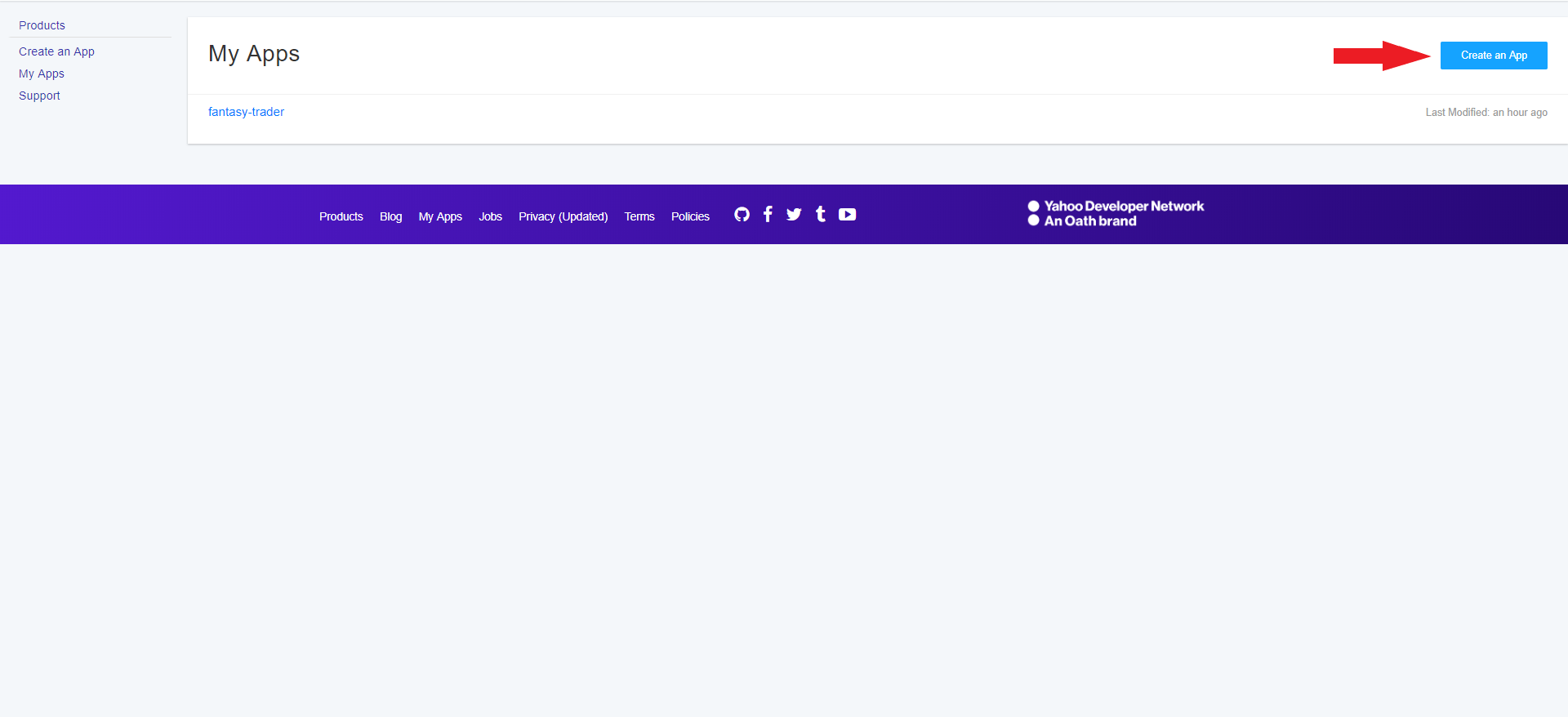
Task: Open Privacy (Updated) footer link
Action: tap(563, 216)
